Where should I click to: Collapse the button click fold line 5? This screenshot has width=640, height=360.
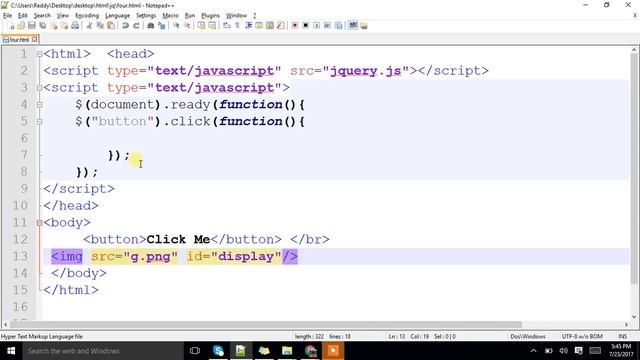coord(39,121)
